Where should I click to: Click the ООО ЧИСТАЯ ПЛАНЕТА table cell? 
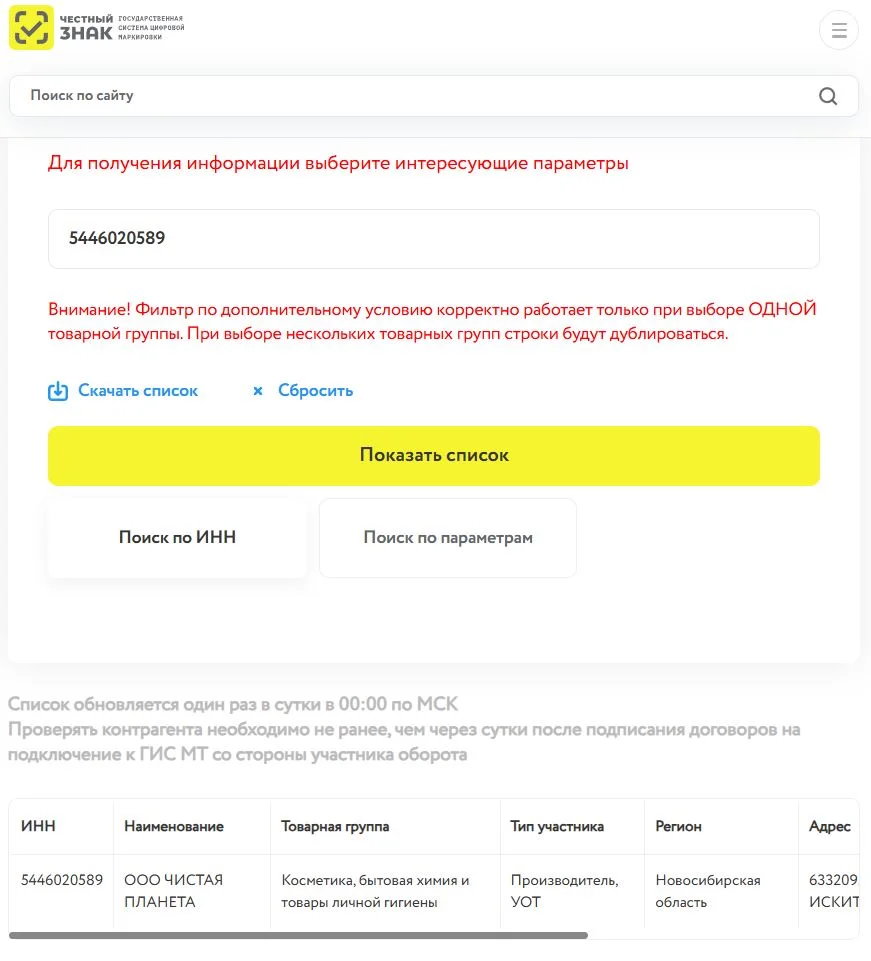173,891
